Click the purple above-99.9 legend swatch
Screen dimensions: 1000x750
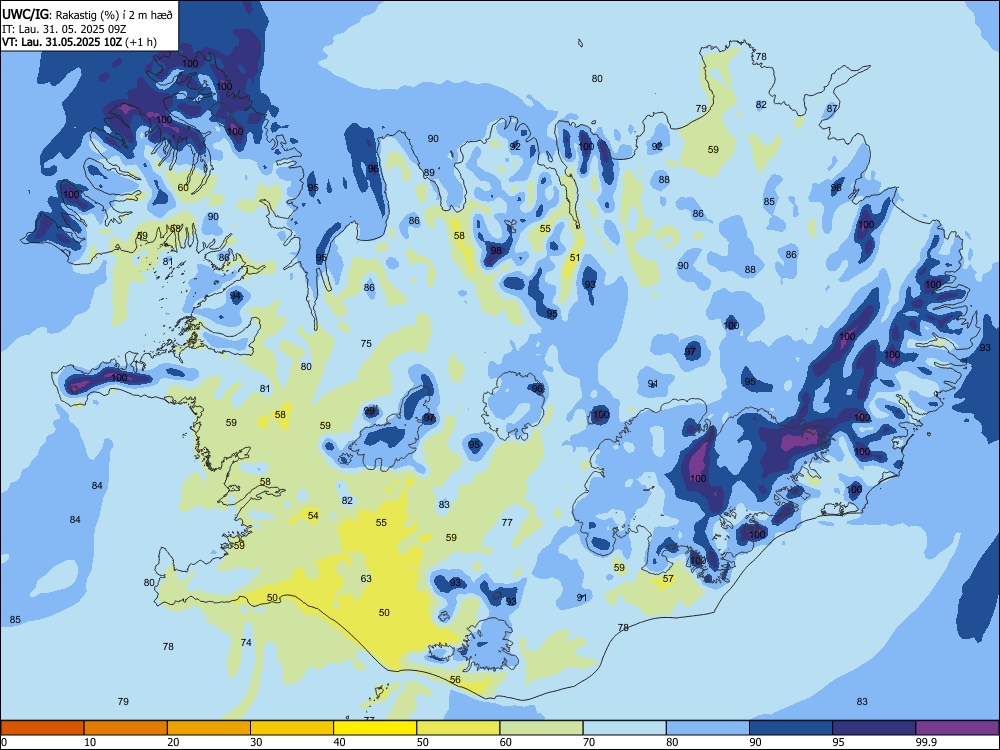click(957, 728)
